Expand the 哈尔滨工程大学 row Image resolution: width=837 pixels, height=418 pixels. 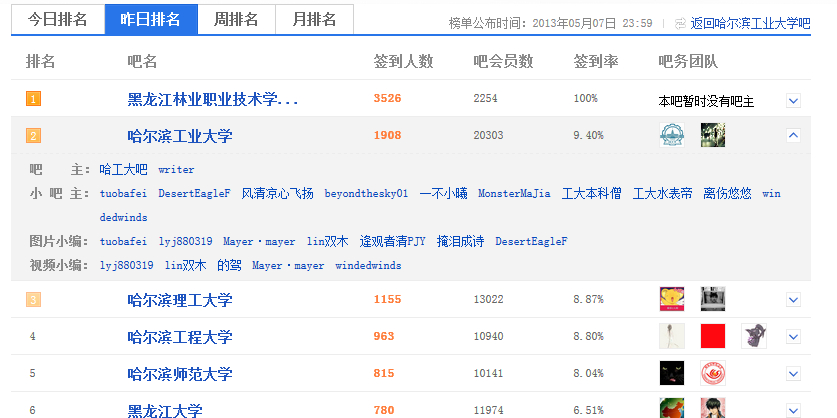coord(793,337)
